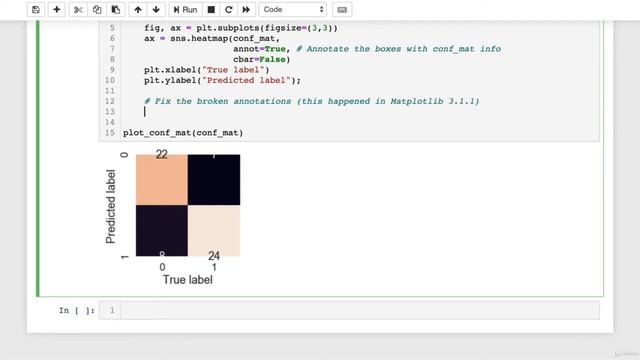This screenshot has height=360, width=640.
Task: Open the command palette keyboard icon
Action: [342, 9]
